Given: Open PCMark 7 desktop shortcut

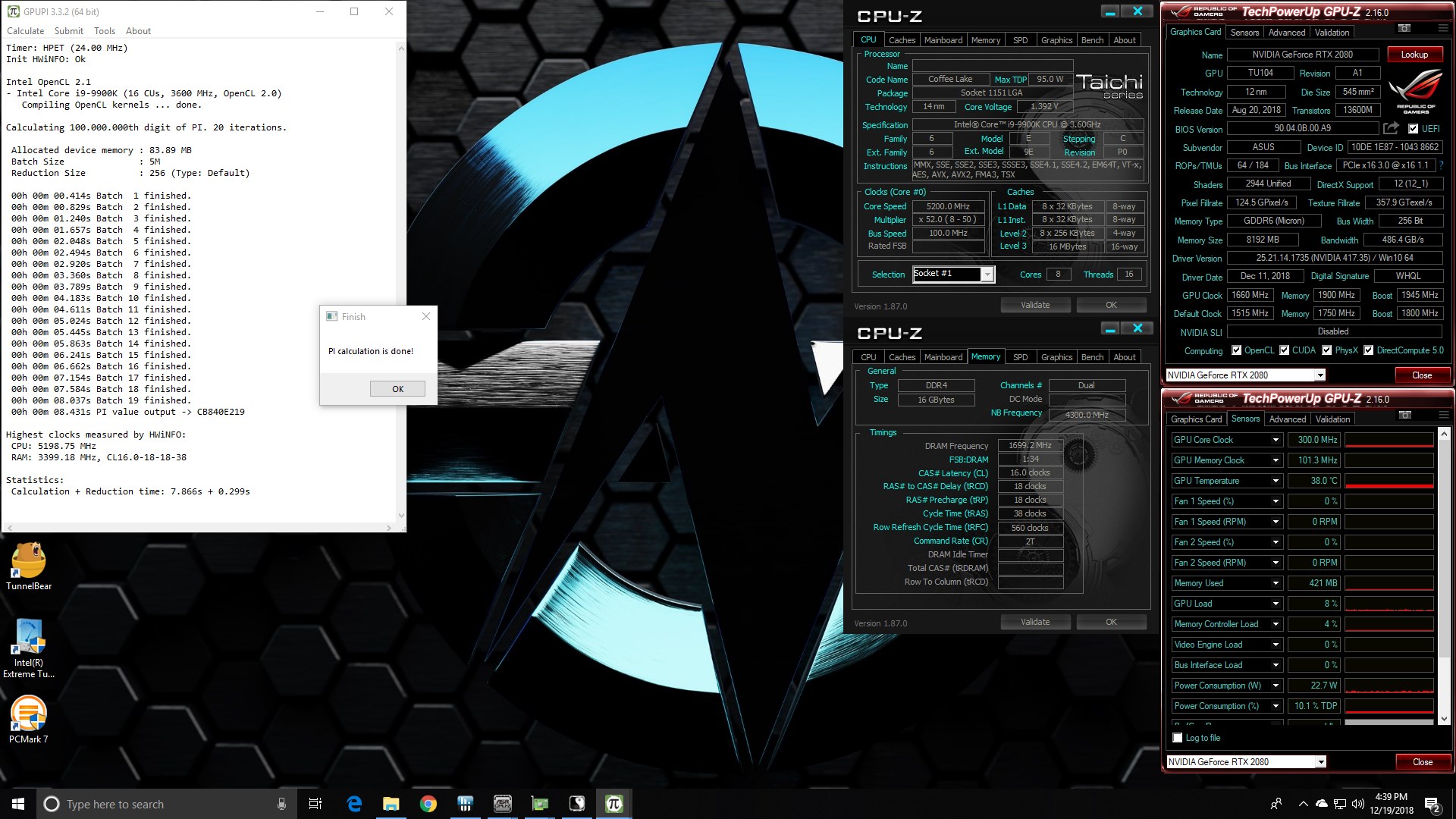Looking at the screenshot, I should [x=29, y=719].
